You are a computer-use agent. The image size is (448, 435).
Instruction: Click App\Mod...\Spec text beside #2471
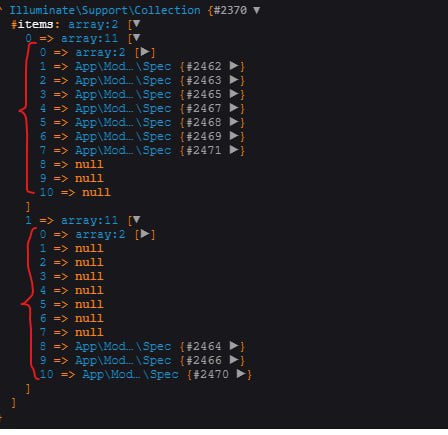coord(123,150)
